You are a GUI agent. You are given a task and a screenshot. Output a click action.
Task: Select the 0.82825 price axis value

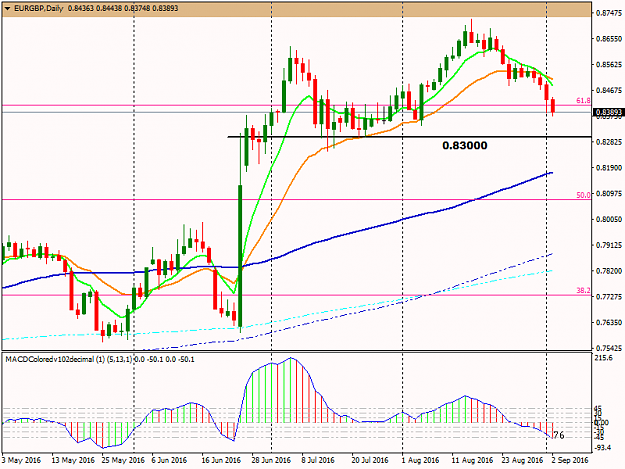coord(609,142)
